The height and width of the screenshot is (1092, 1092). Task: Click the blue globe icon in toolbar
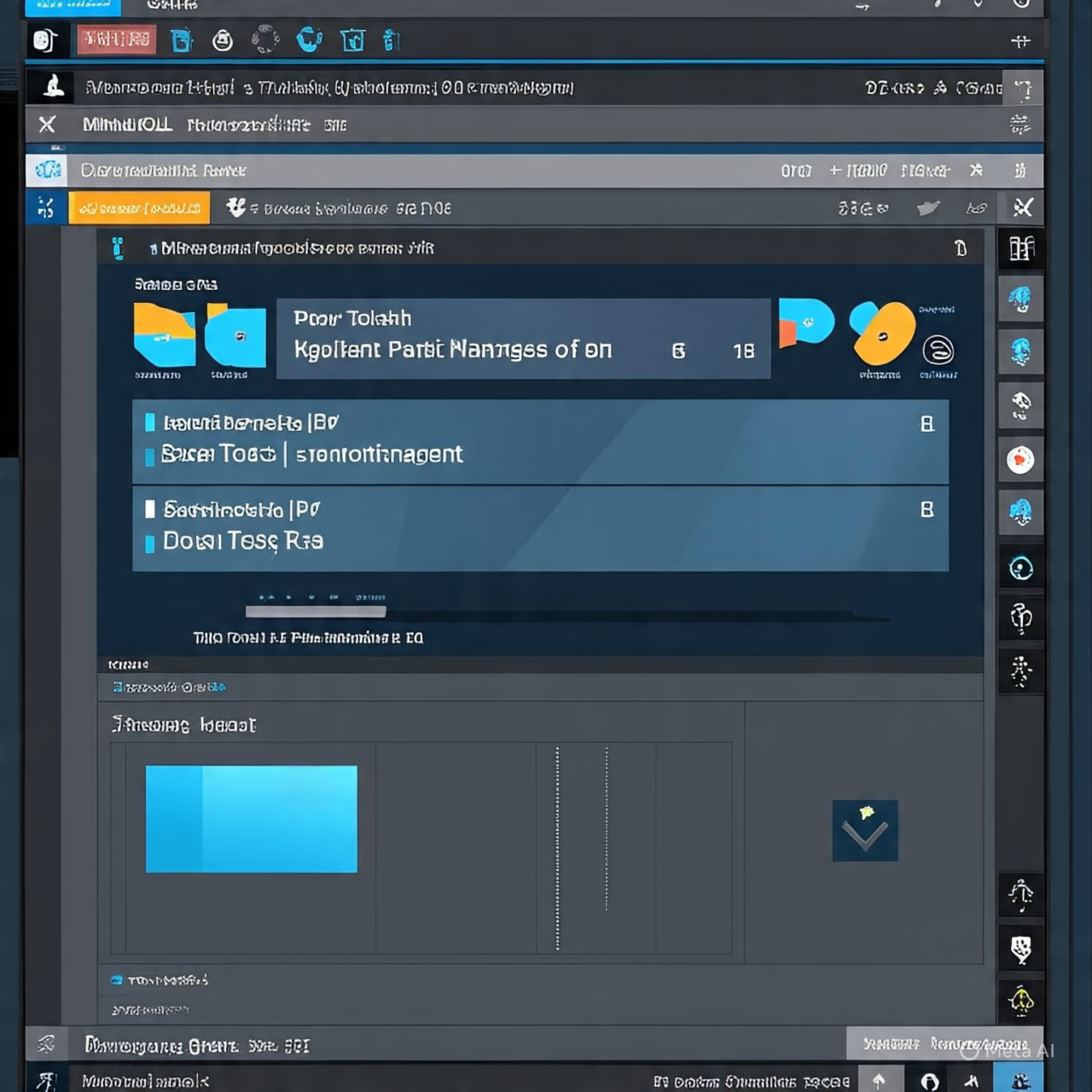tap(309, 39)
